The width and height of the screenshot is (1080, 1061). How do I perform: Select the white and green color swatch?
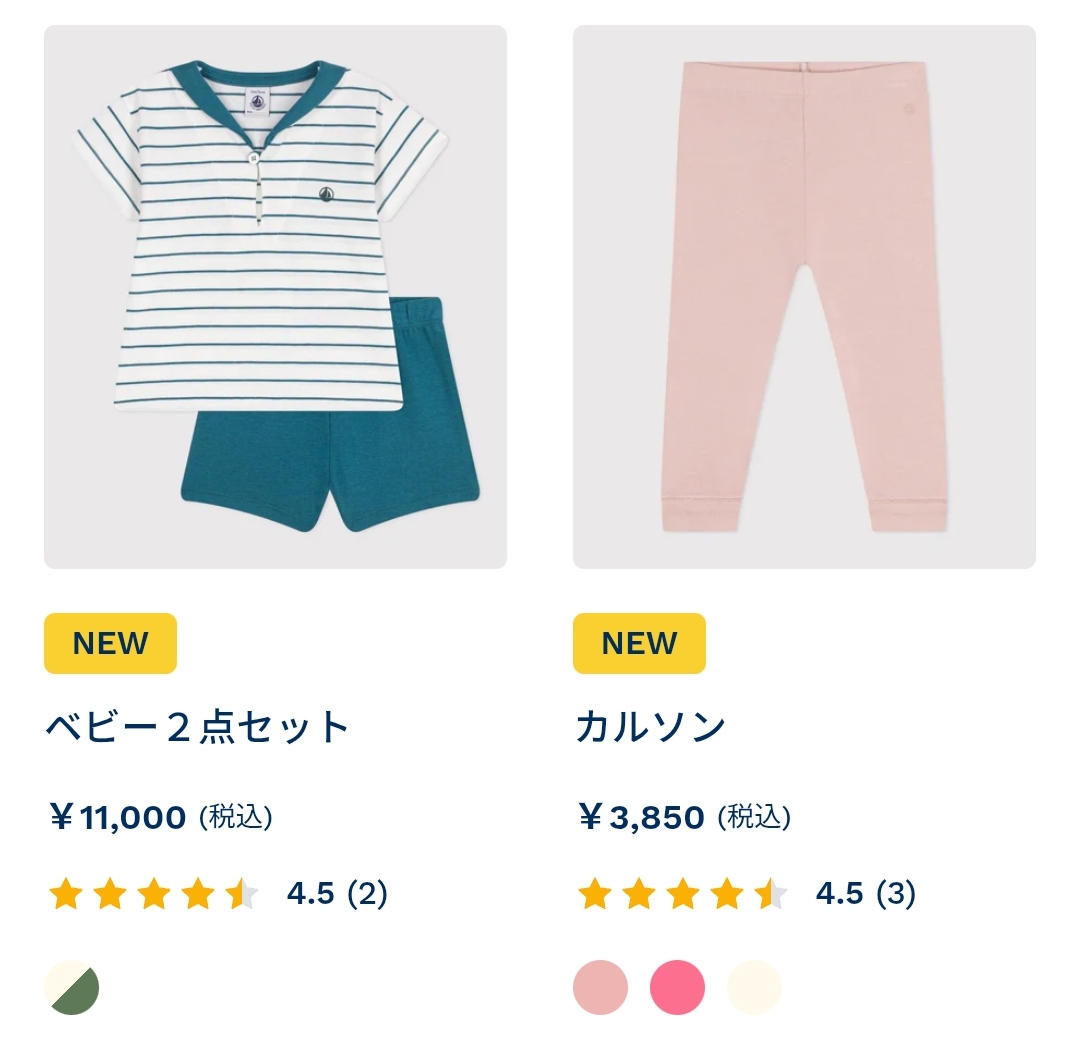(72, 987)
